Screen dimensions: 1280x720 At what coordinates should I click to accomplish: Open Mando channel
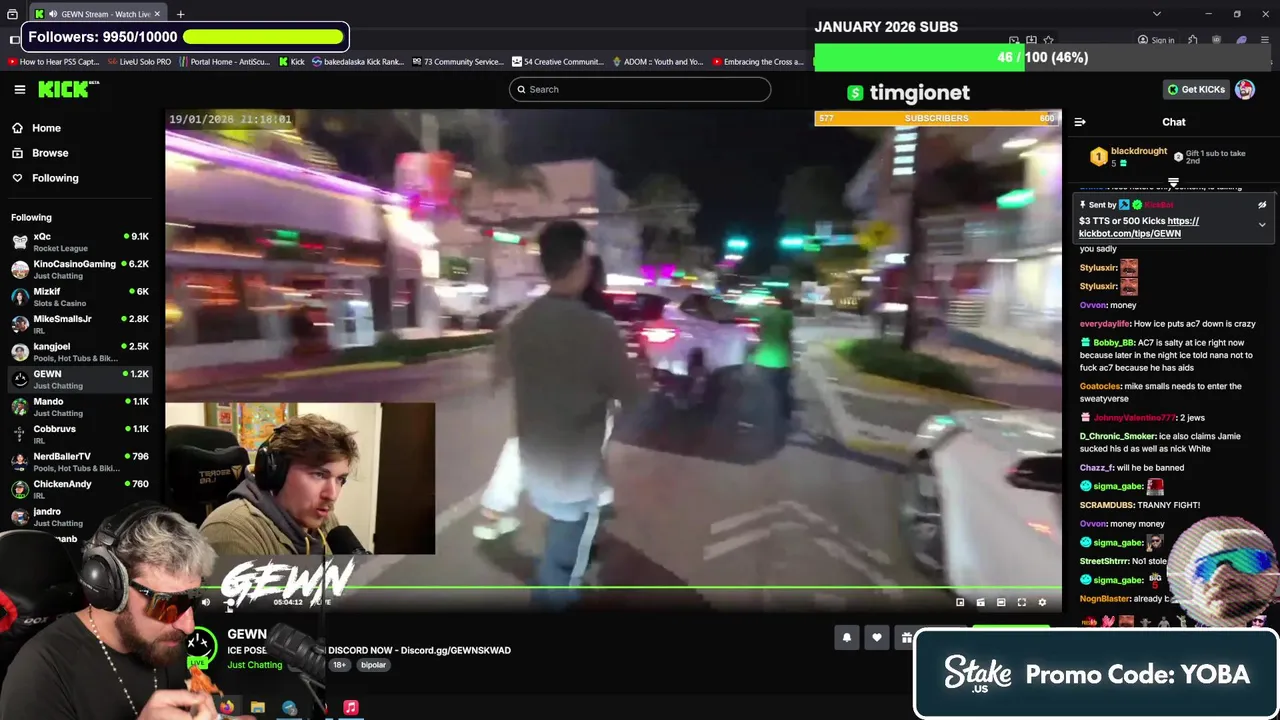pyautogui.click(x=80, y=407)
